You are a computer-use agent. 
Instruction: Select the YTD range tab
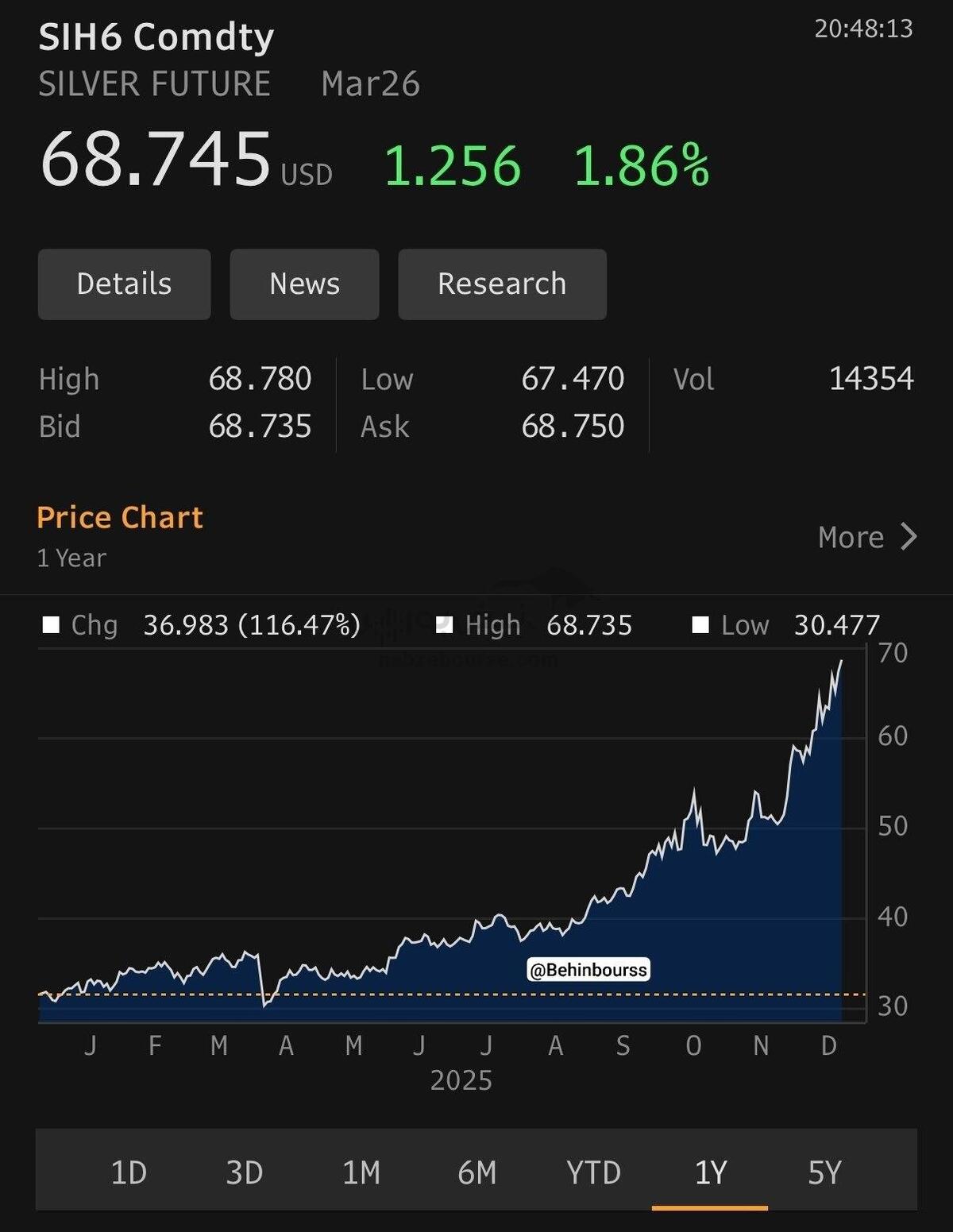[x=593, y=1172]
